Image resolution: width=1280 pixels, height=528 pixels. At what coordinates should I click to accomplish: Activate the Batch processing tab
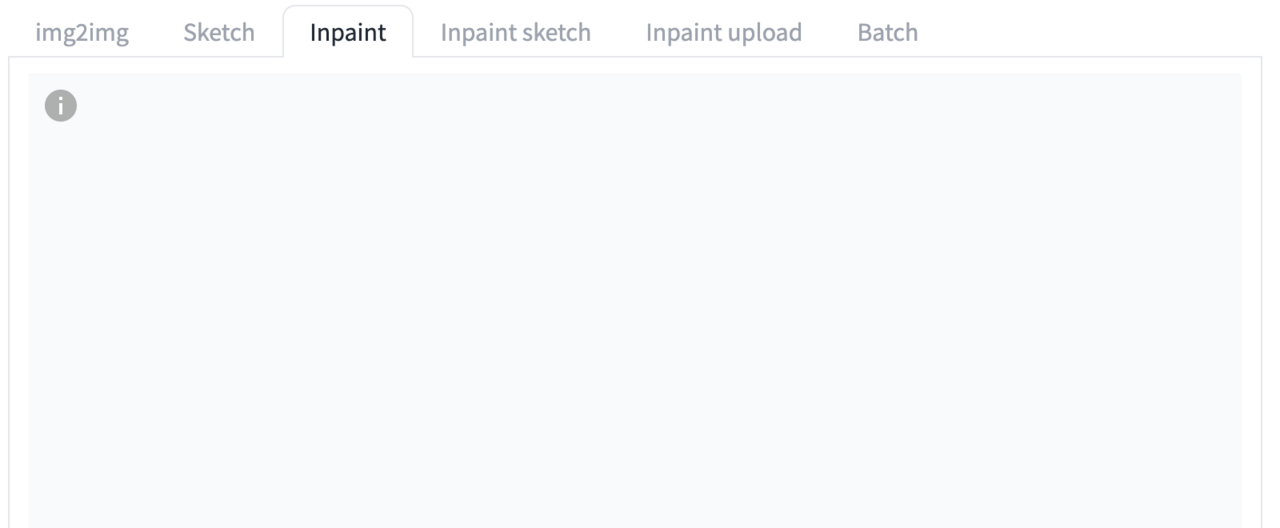click(888, 32)
